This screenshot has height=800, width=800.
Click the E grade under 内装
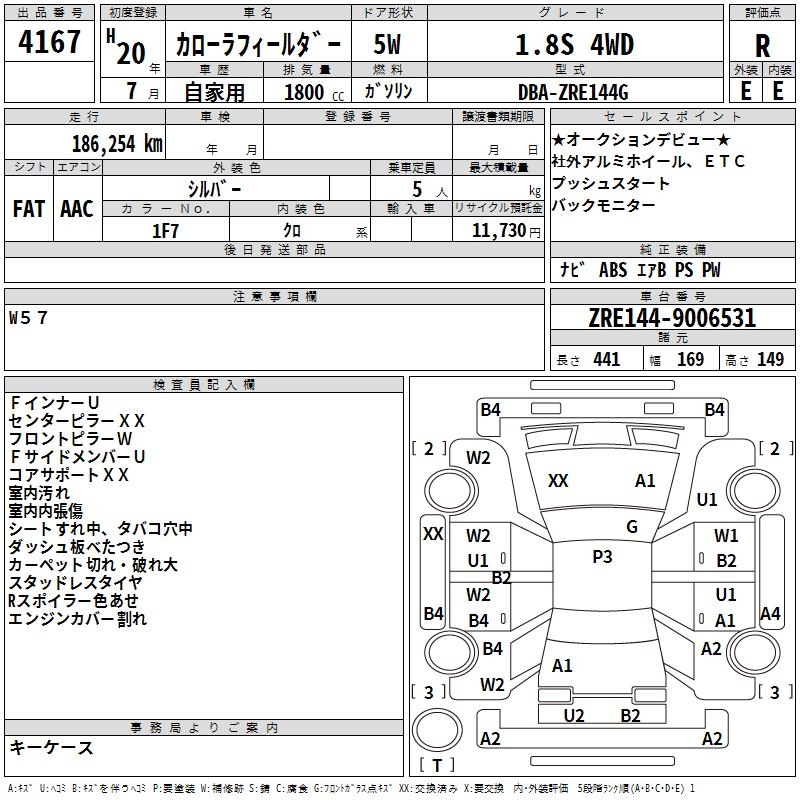tap(778, 91)
